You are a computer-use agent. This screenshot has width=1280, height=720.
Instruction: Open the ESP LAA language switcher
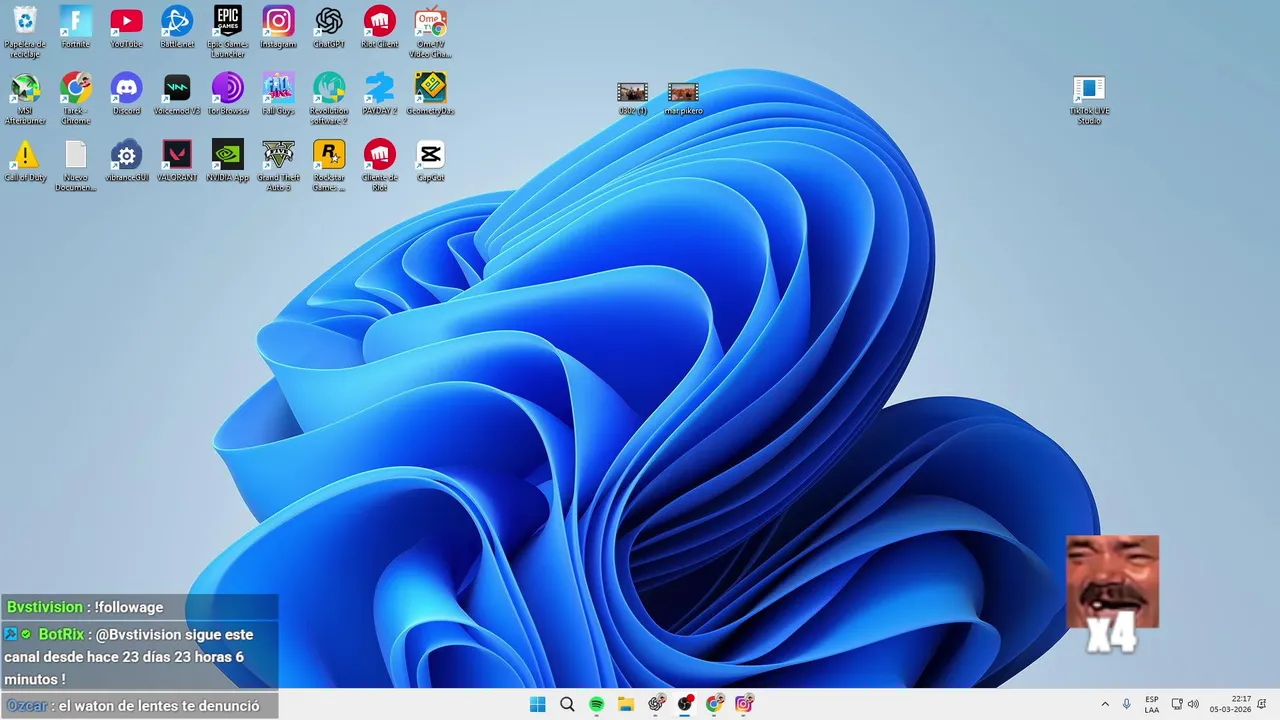[1152, 704]
